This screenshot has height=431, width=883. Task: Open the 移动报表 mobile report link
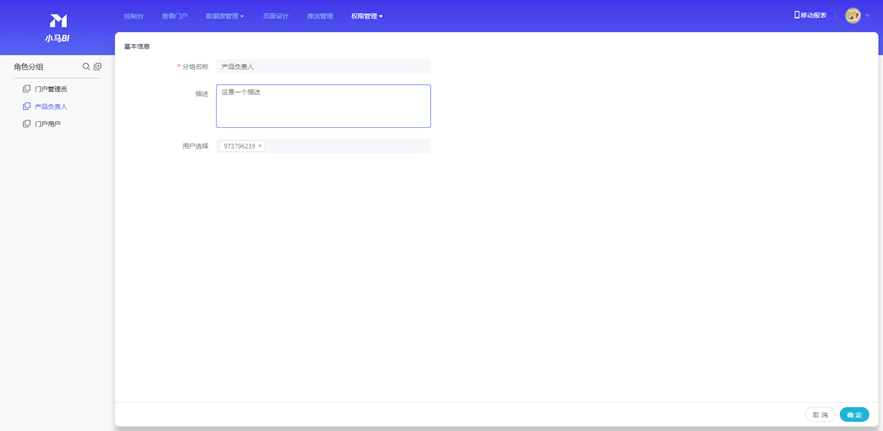click(x=810, y=16)
